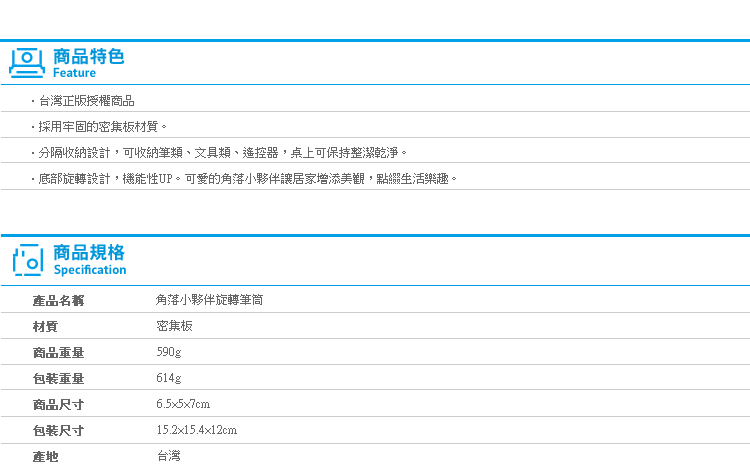
Task: Click the blue Specification subtitle text
Action: pyautogui.click(x=90, y=270)
